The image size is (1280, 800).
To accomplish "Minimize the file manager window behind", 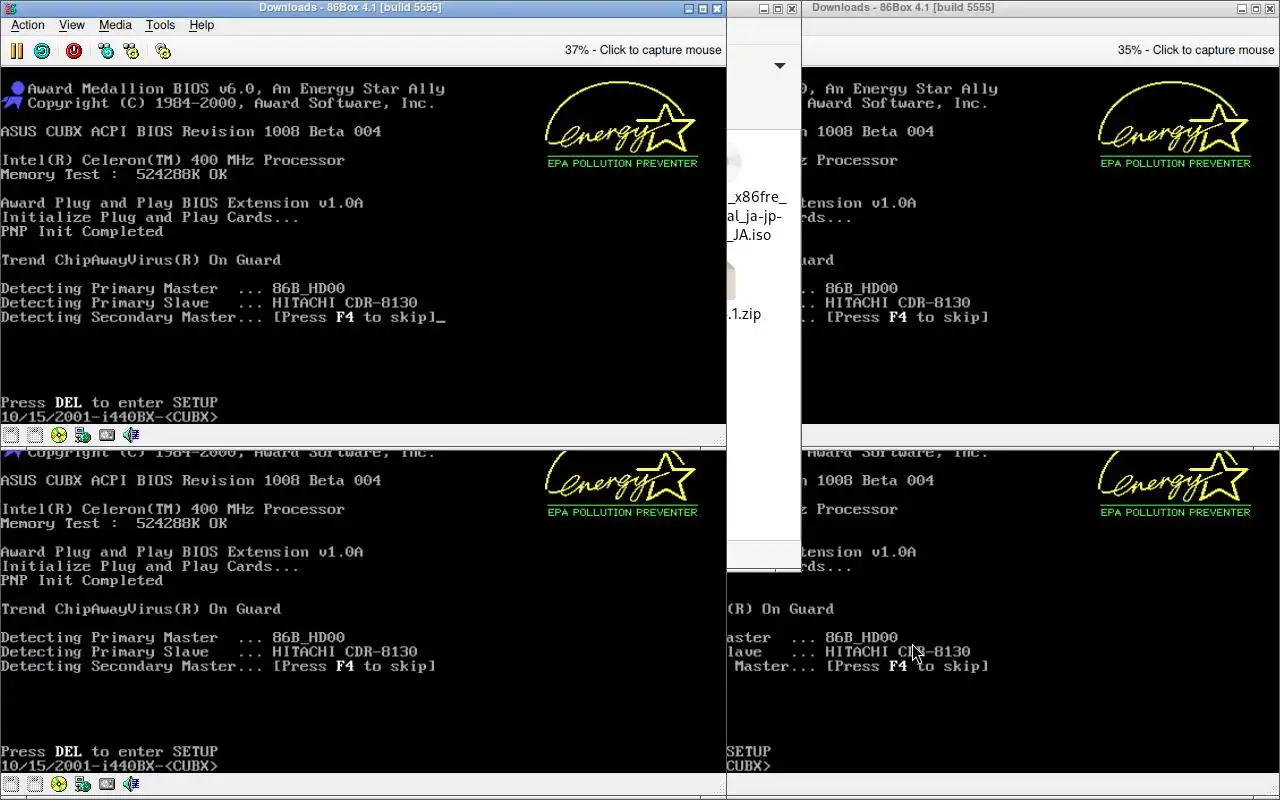I will (764, 8).
